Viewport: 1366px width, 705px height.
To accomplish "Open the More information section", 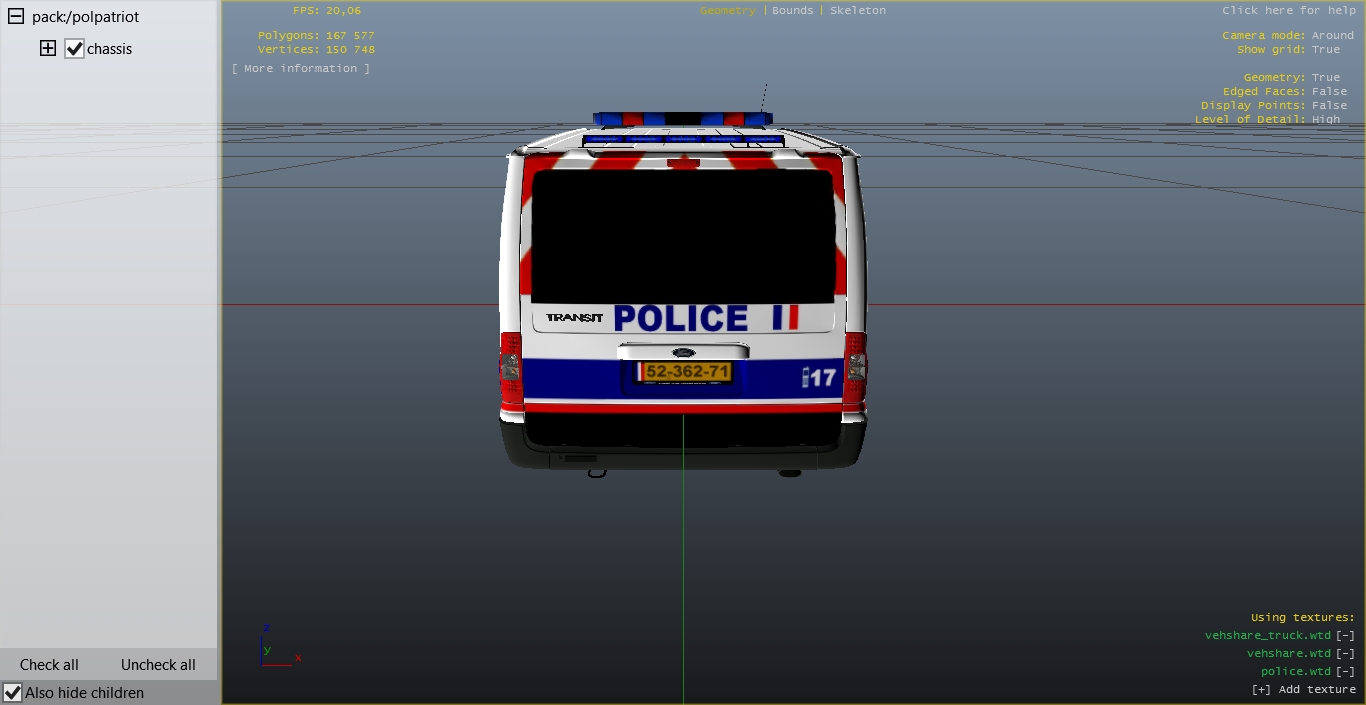I will 301,69.
